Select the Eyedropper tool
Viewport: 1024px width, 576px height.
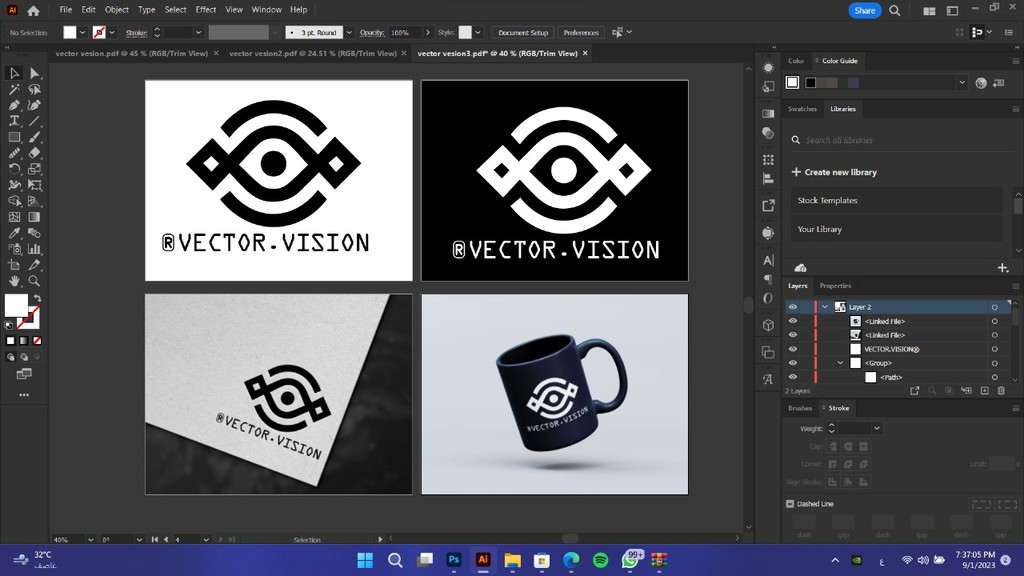pos(14,233)
